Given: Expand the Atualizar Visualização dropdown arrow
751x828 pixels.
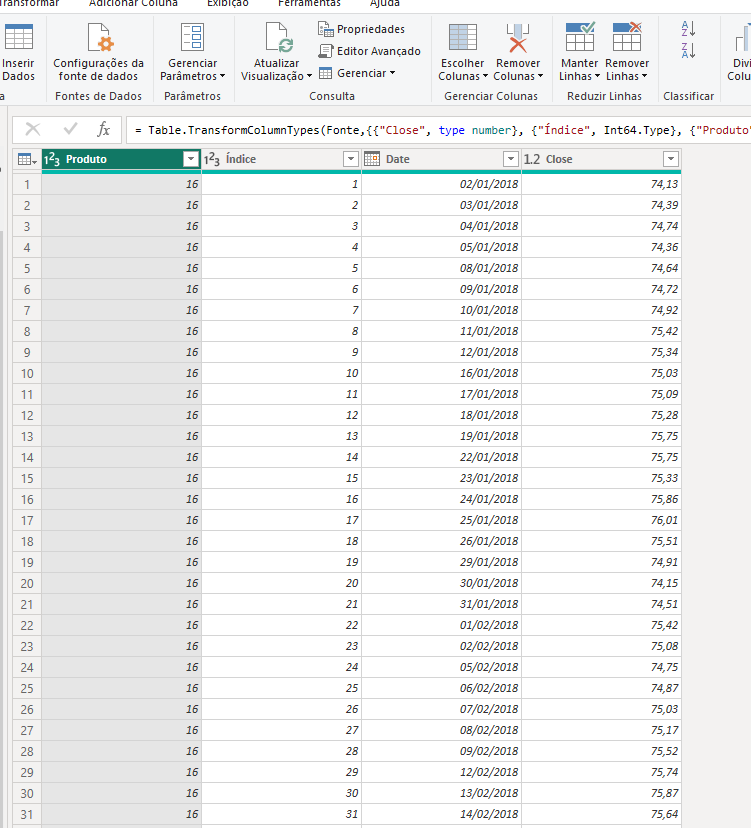Looking at the screenshot, I should tap(309, 76).
